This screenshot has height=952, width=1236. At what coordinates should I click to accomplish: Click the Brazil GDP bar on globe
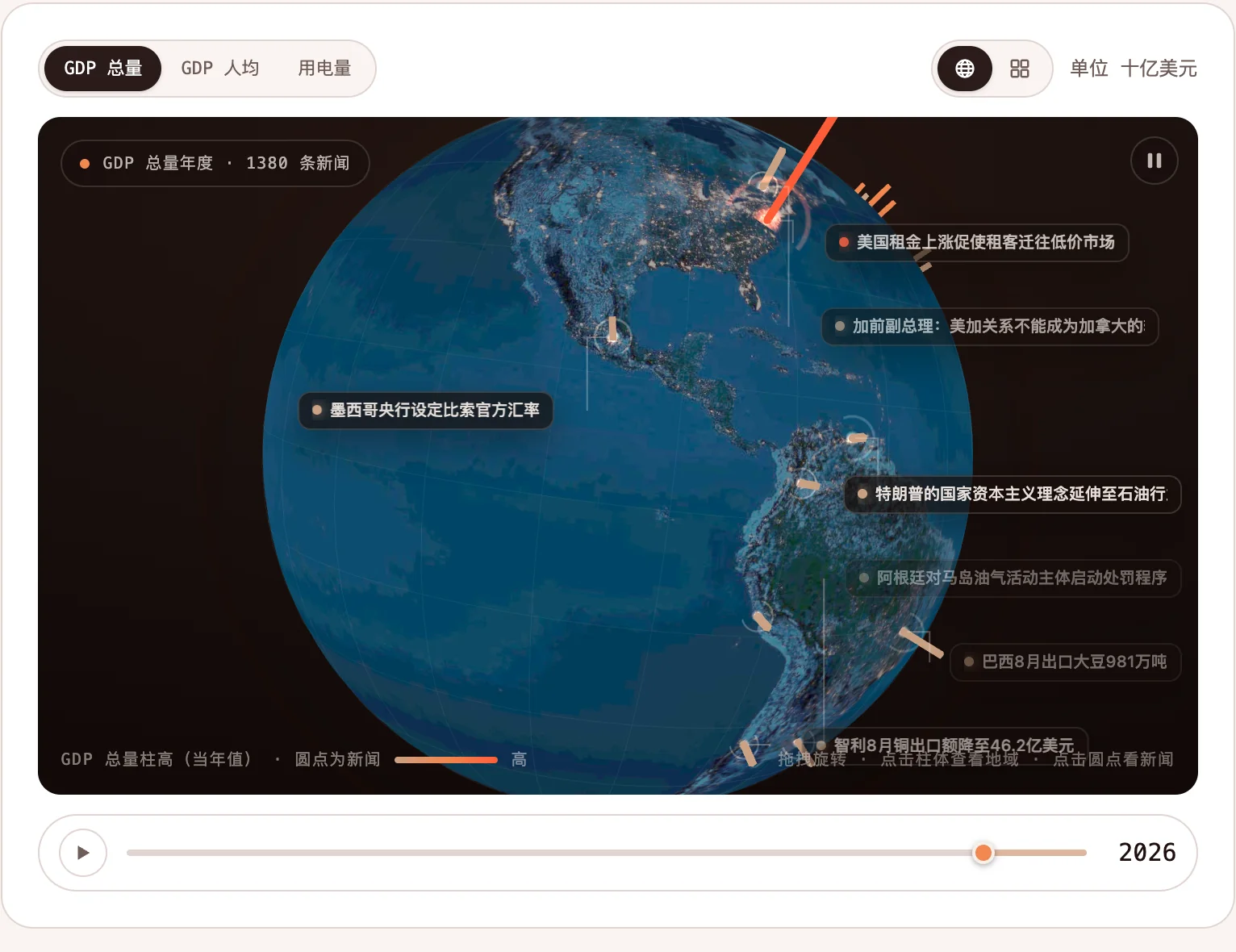pyautogui.click(x=921, y=643)
